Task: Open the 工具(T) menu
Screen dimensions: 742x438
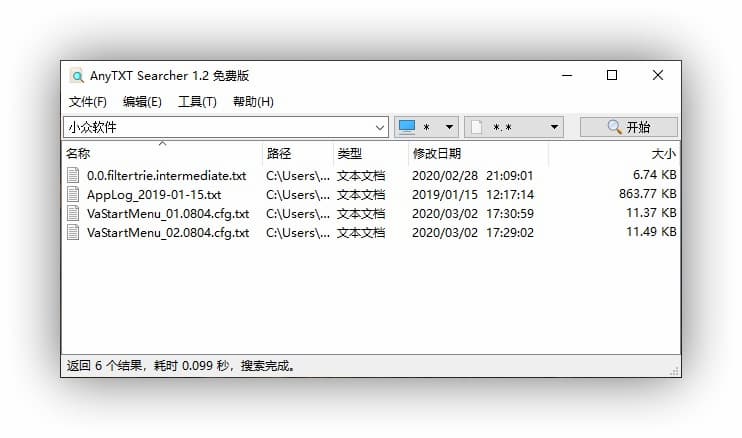Action: (x=197, y=102)
